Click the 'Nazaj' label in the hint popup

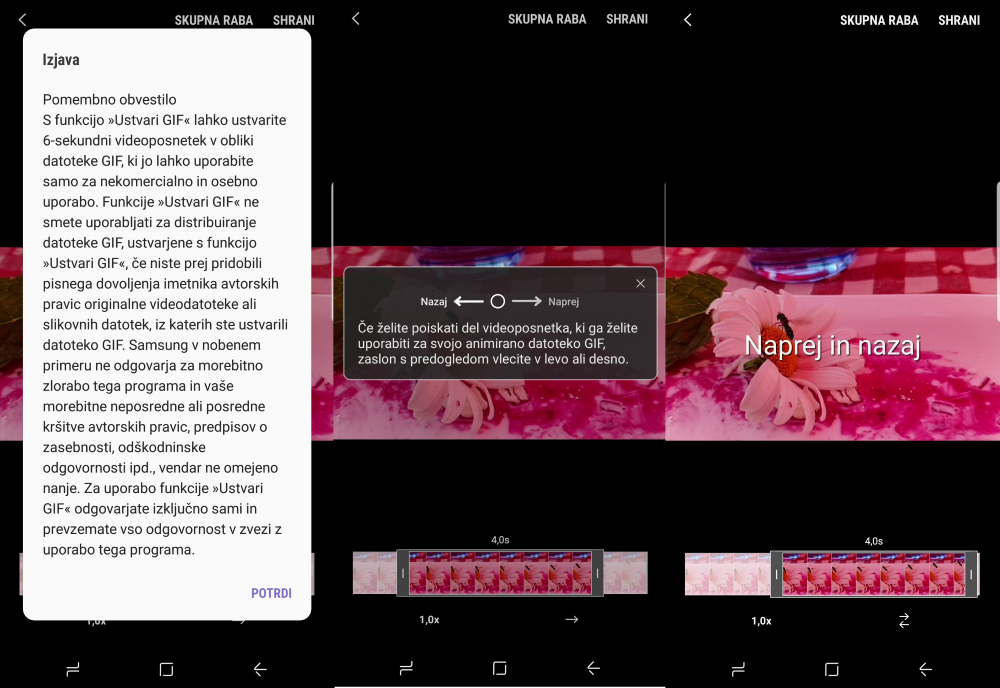pyautogui.click(x=434, y=302)
